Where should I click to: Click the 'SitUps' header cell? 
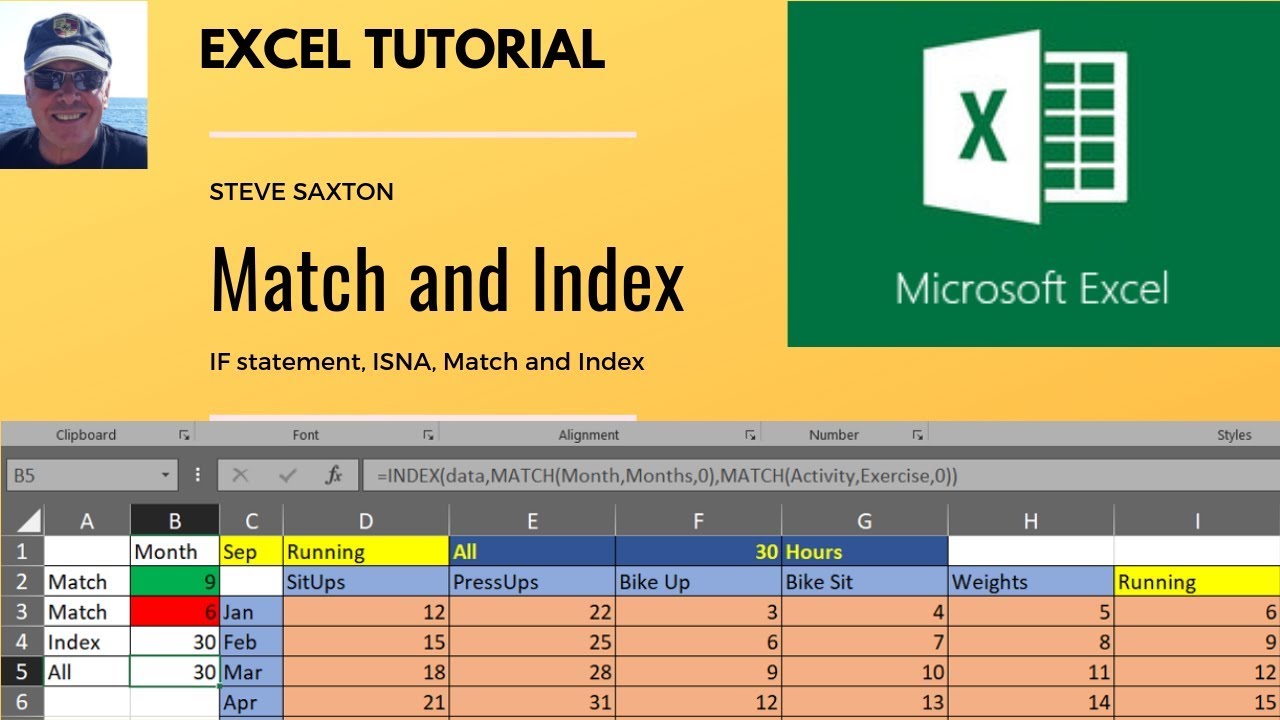366,581
